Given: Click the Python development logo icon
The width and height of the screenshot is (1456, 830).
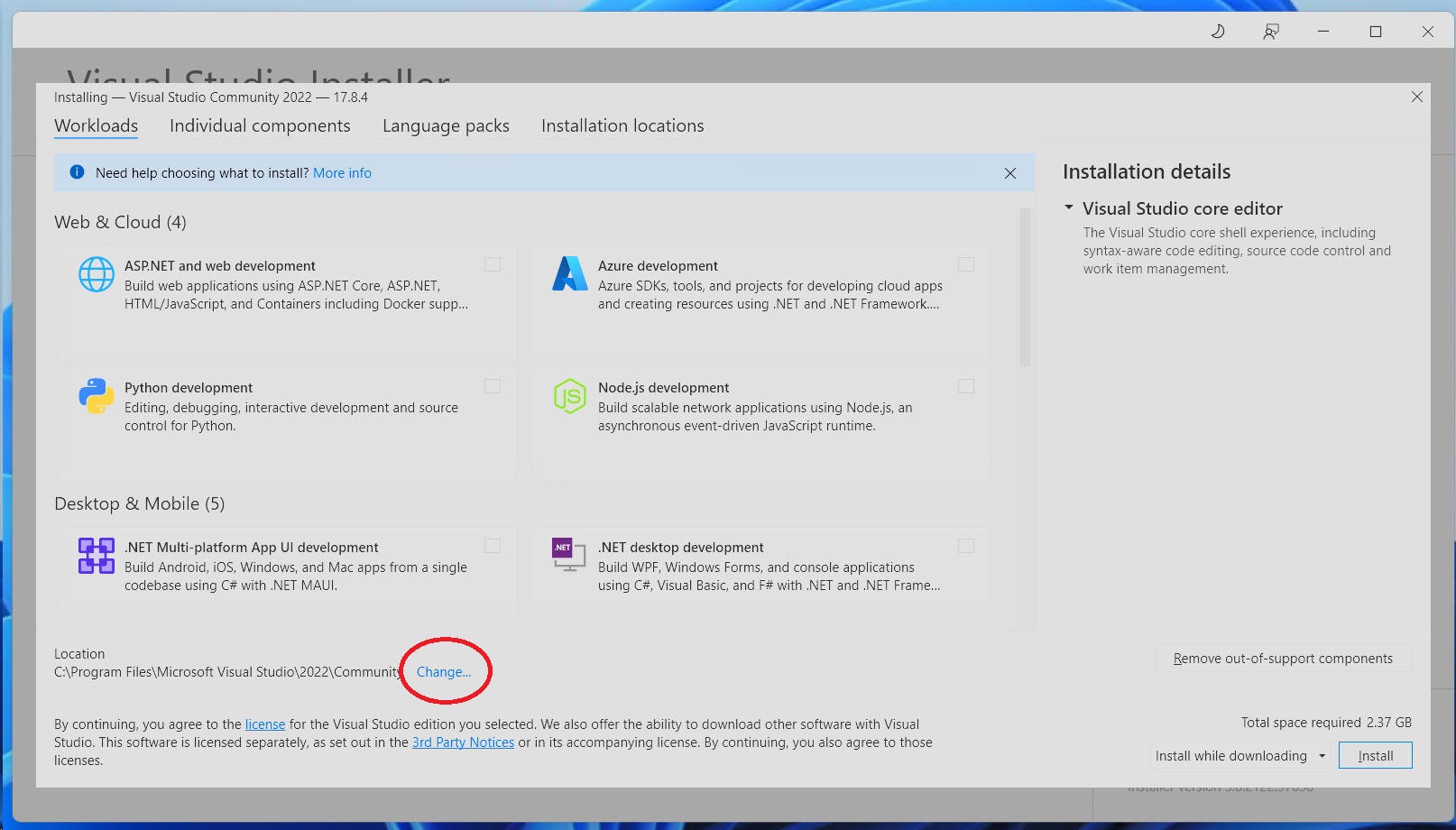Looking at the screenshot, I should pyautogui.click(x=97, y=396).
